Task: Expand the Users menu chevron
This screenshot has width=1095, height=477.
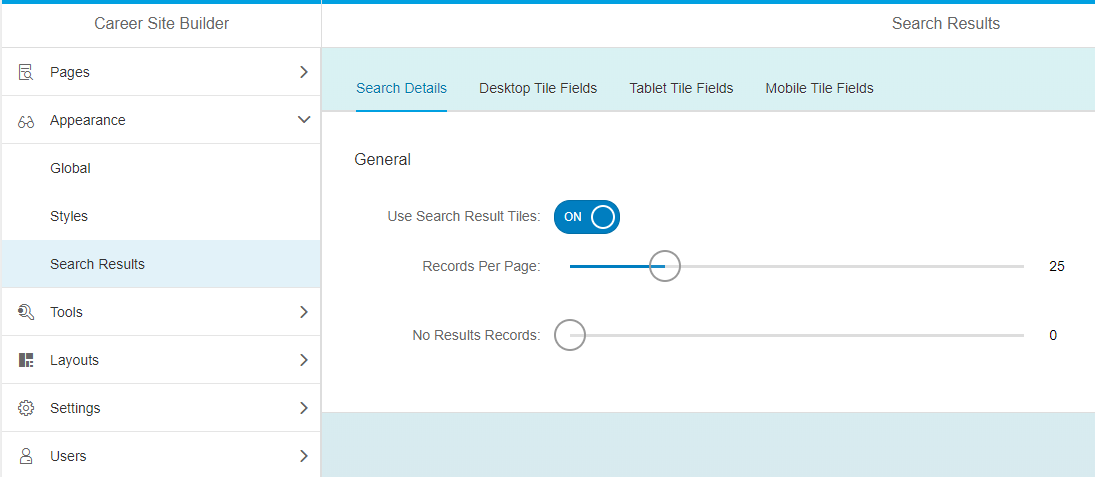Action: pos(304,456)
